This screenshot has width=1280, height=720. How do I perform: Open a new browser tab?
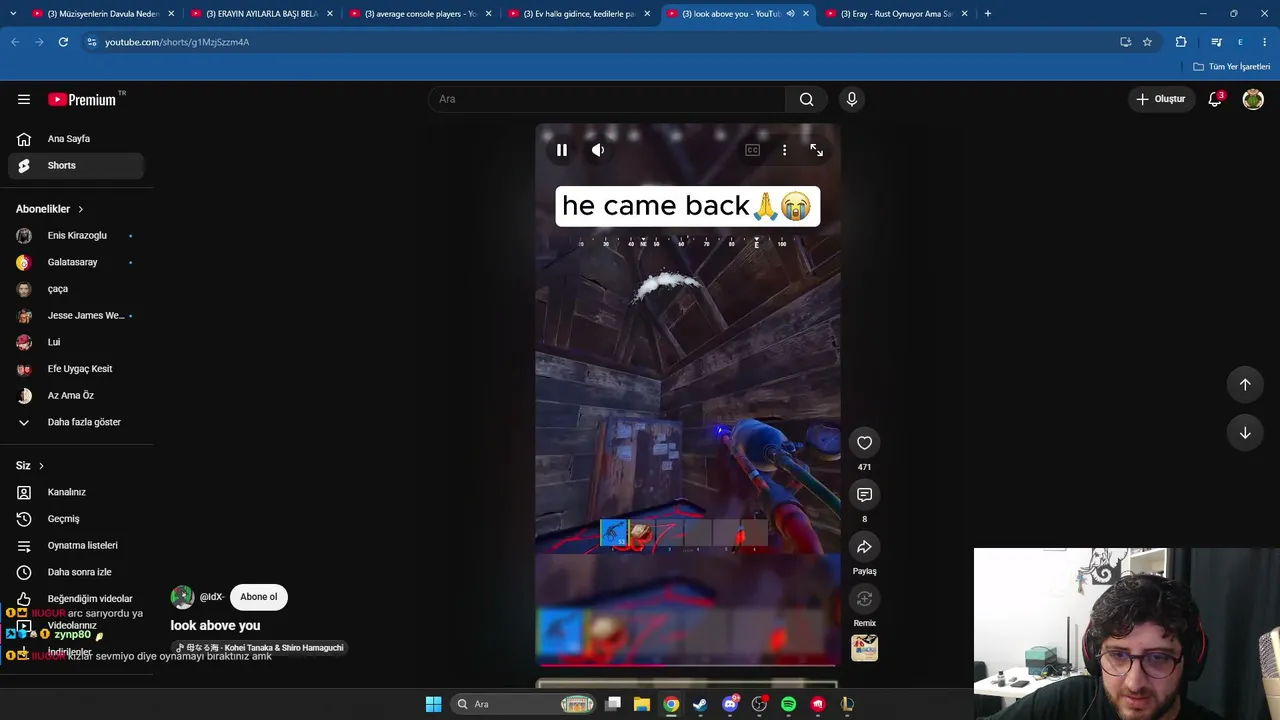(988, 14)
